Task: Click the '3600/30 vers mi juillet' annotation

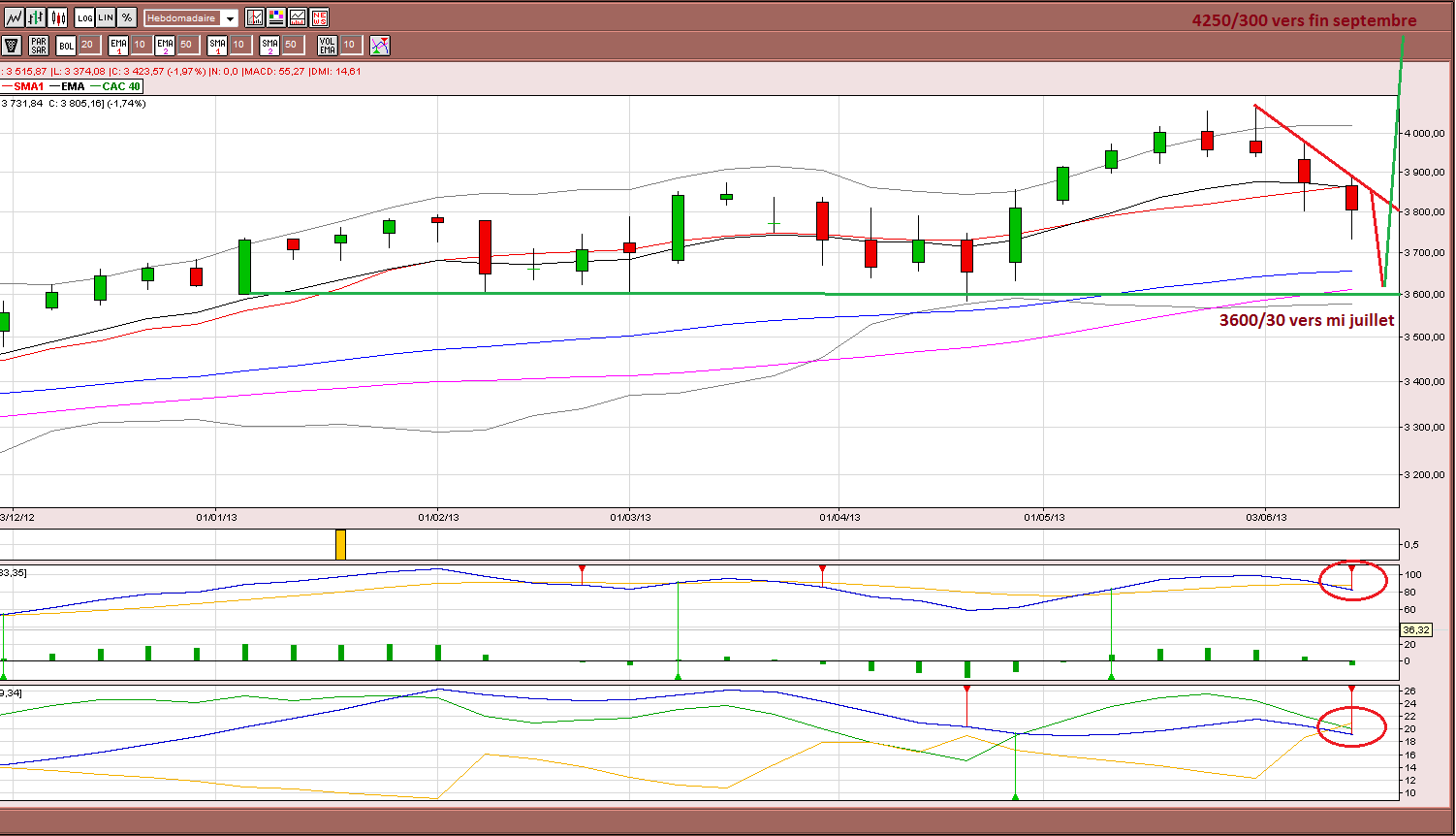Action: [x=1307, y=319]
